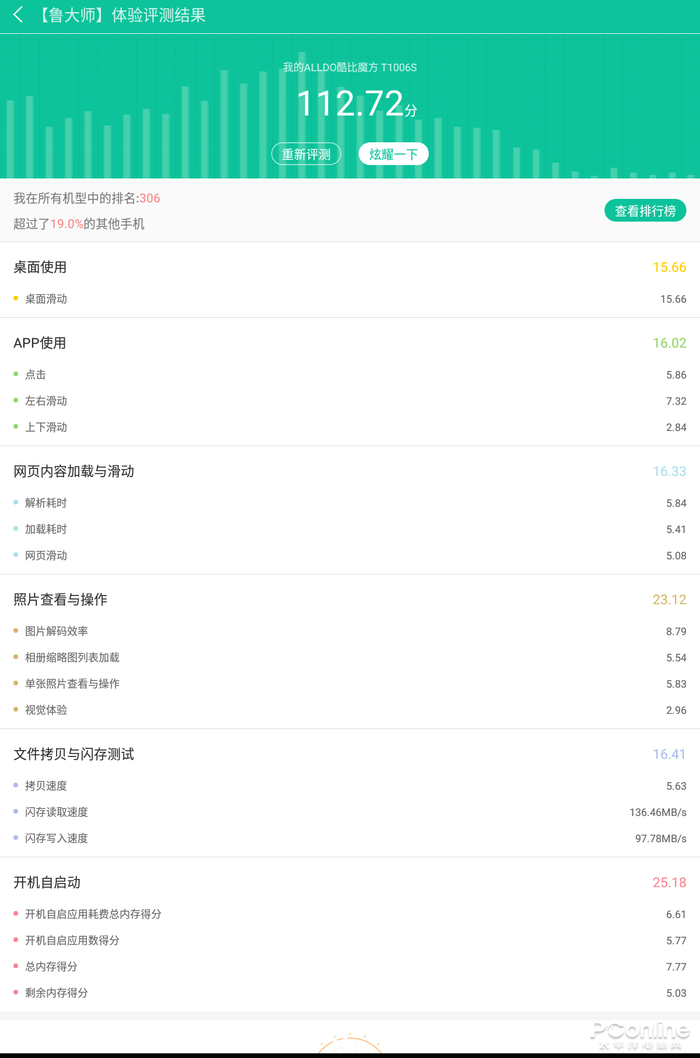Select the 网页内容加载与滑动 heading
The height and width of the screenshot is (1058, 700).
(x=74, y=471)
